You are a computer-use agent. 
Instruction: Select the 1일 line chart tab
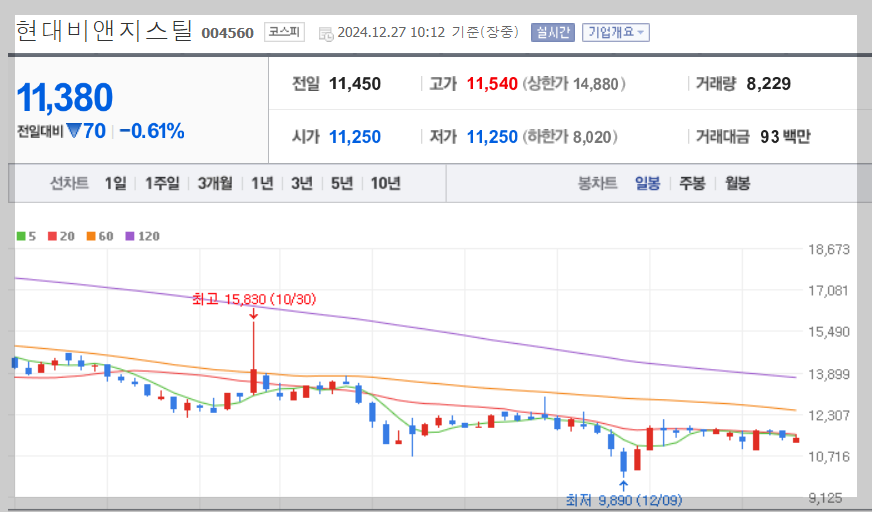pyautogui.click(x=116, y=183)
